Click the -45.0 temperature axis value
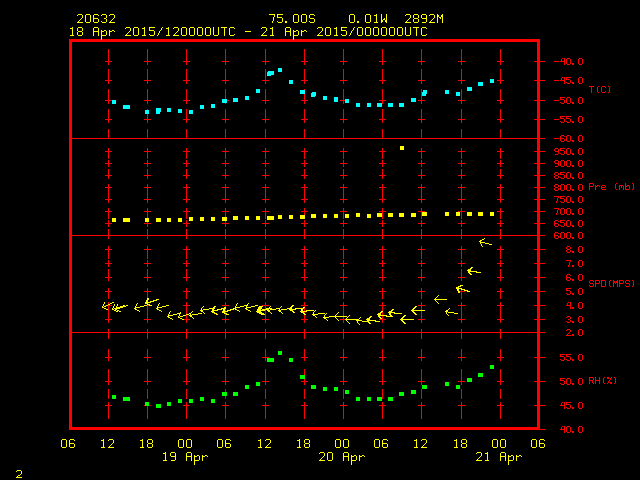Image resolution: width=640 pixels, height=480 pixels. (569, 81)
